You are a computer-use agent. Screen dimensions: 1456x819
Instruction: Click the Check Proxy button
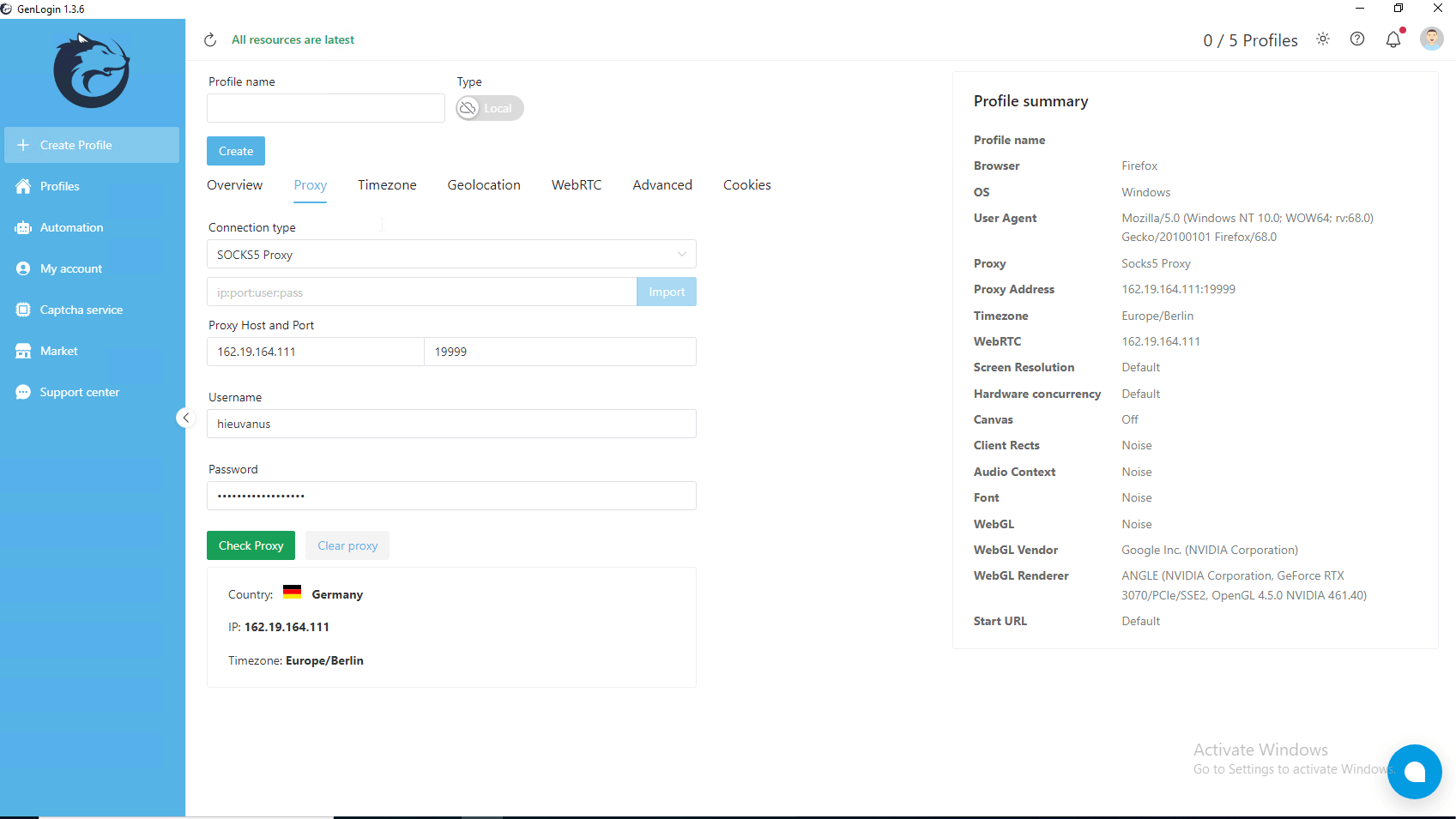tap(251, 545)
